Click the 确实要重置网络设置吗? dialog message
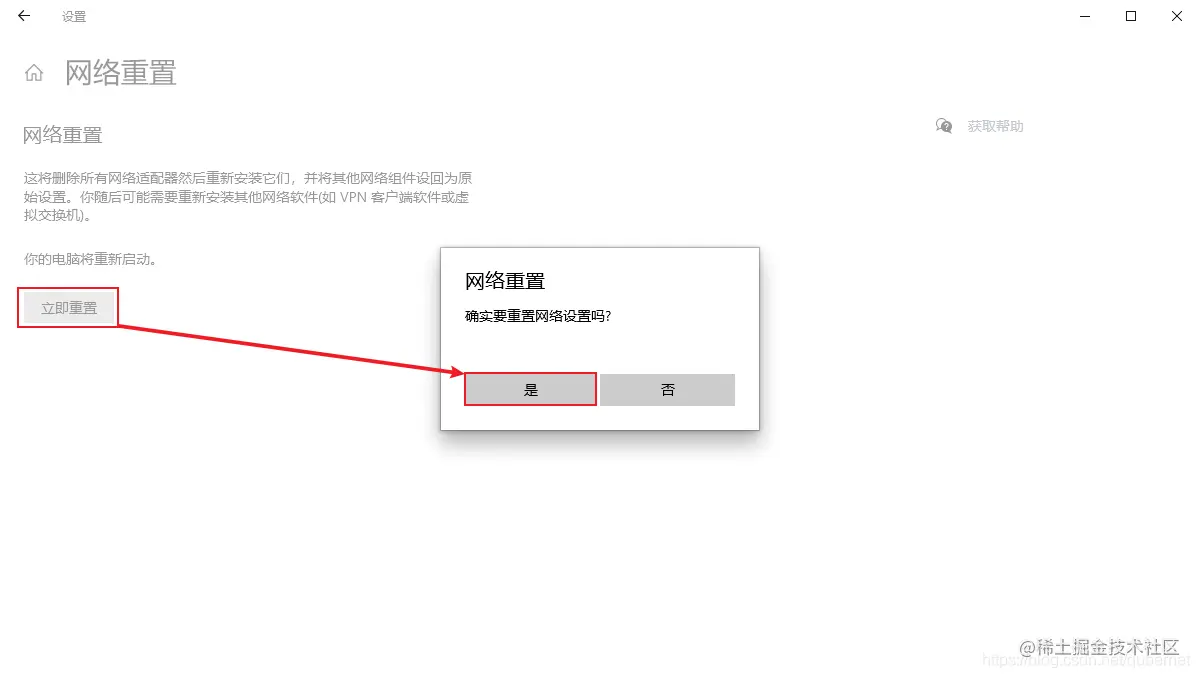The width and height of the screenshot is (1200, 678). [538, 316]
